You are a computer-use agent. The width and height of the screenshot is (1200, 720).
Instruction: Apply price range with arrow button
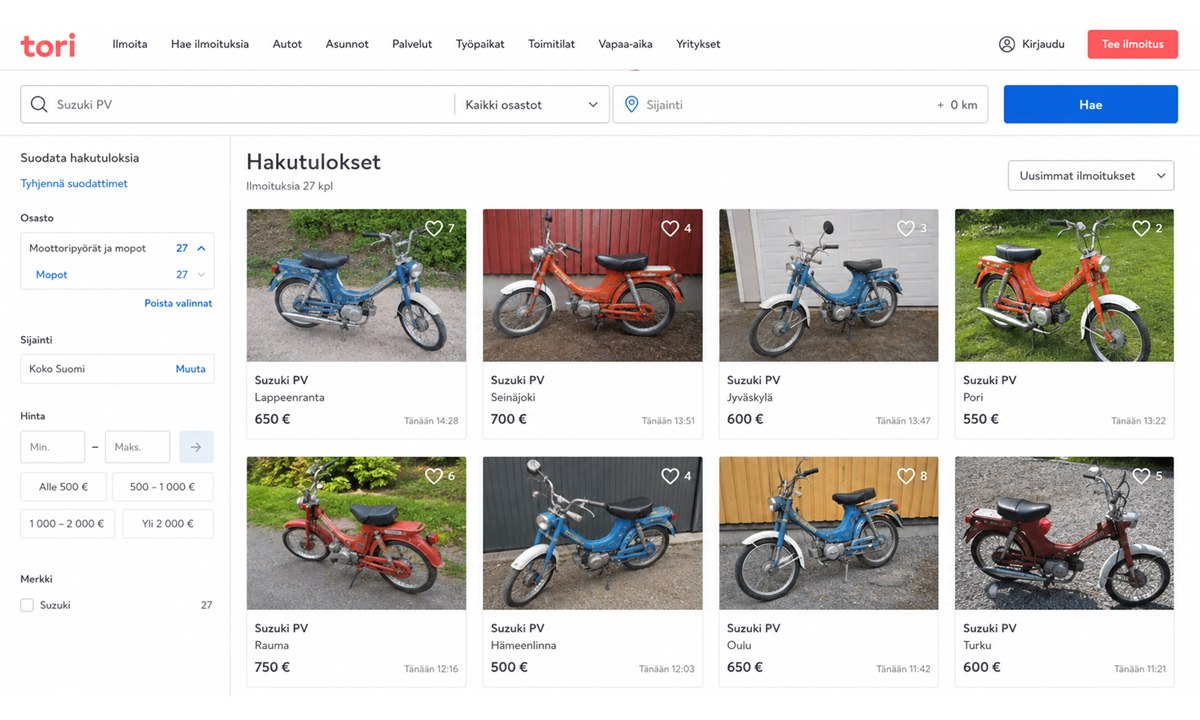point(197,447)
